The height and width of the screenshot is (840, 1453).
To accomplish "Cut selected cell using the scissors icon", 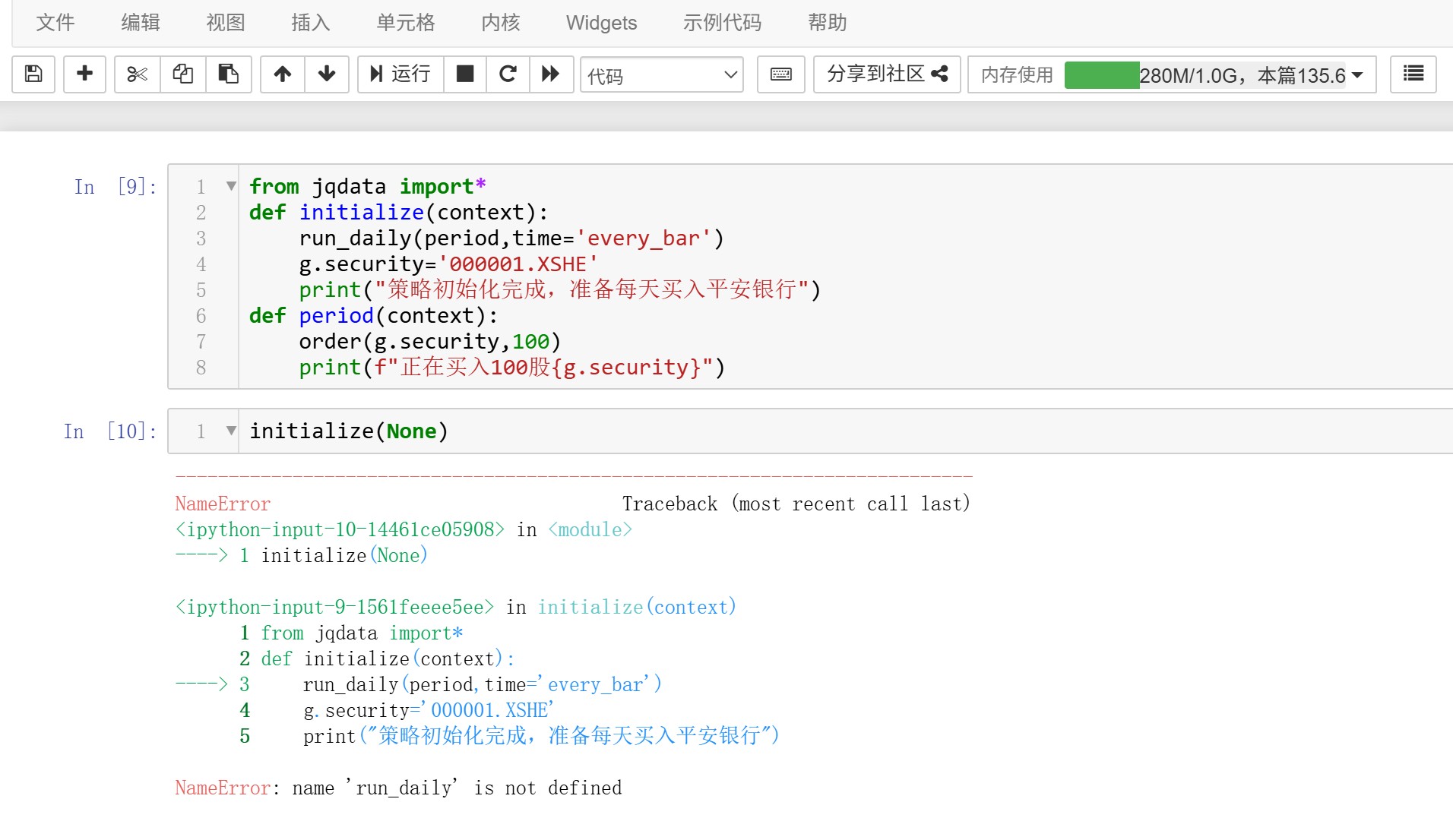I will (x=137, y=74).
